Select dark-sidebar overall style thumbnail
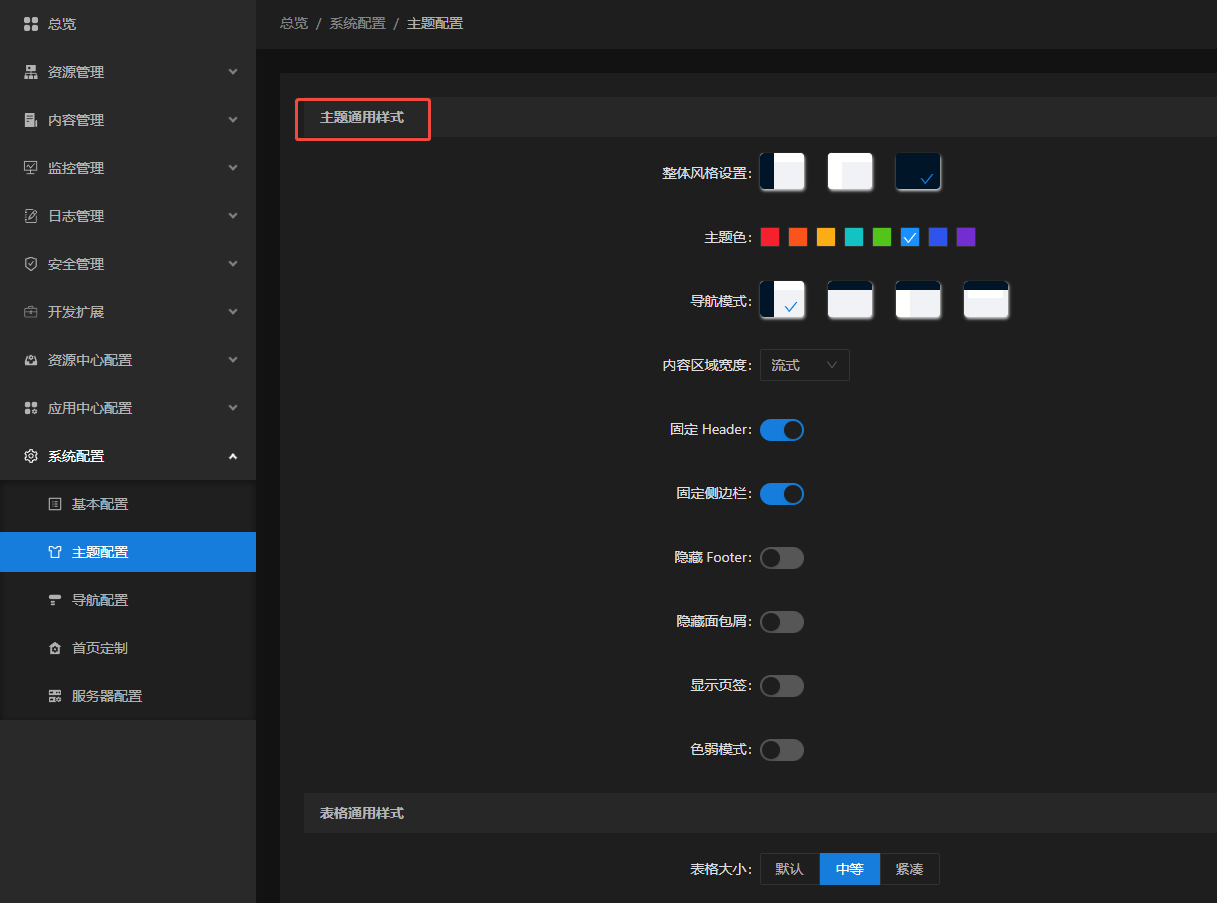 [782, 172]
